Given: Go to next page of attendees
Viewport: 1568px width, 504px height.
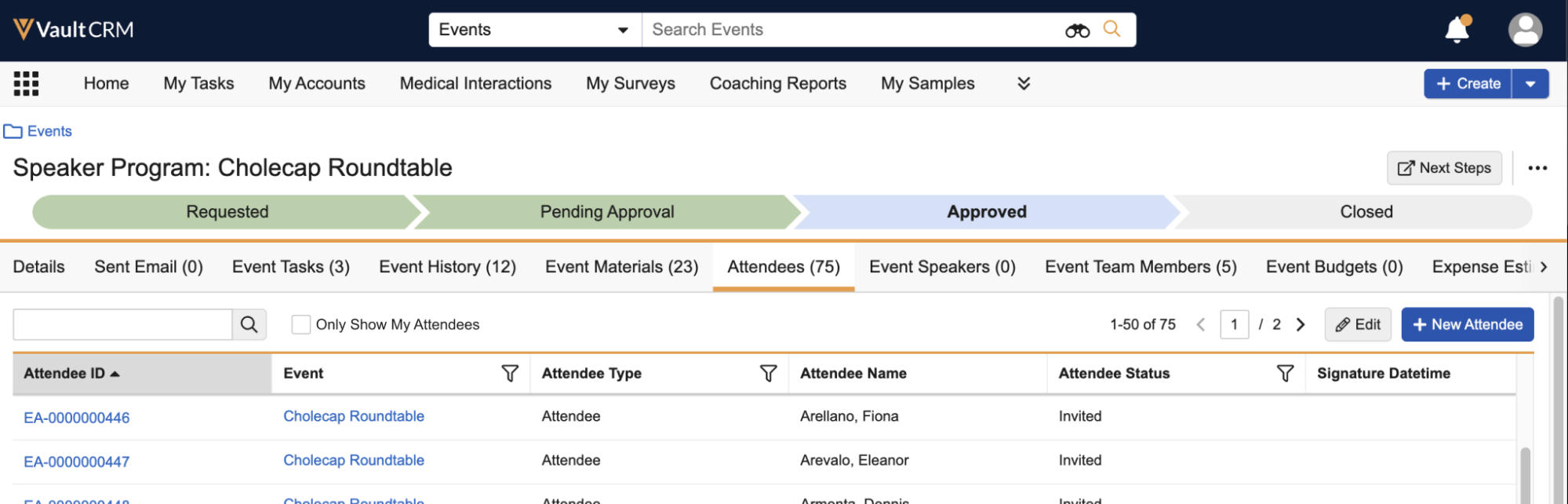Looking at the screenshot, I should [x=1300, y=324].
